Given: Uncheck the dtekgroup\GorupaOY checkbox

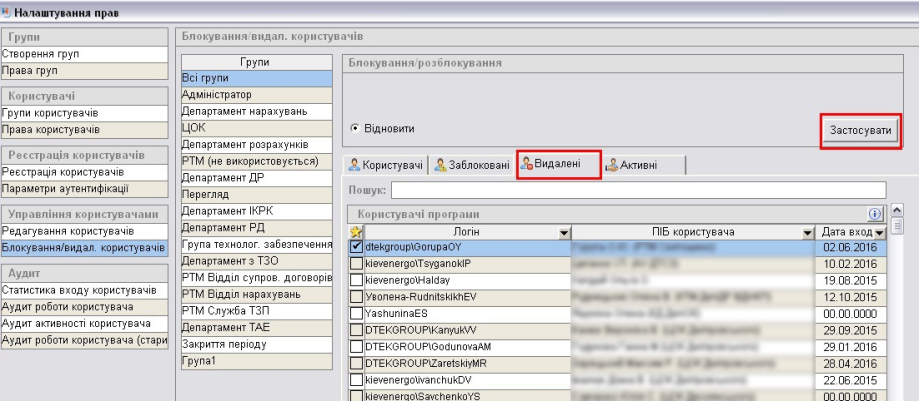Looking at the screenshot, I should (356, 247).
